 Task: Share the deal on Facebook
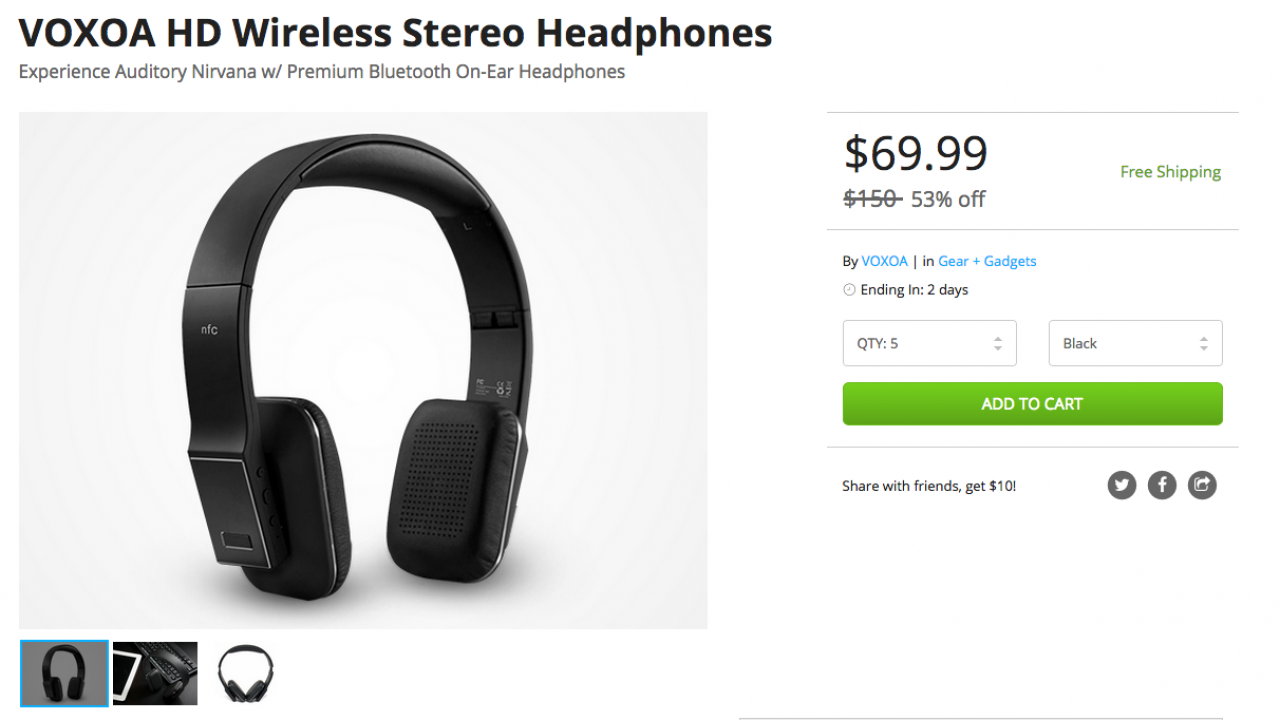pyautogui.click(x=1162, y=486)
